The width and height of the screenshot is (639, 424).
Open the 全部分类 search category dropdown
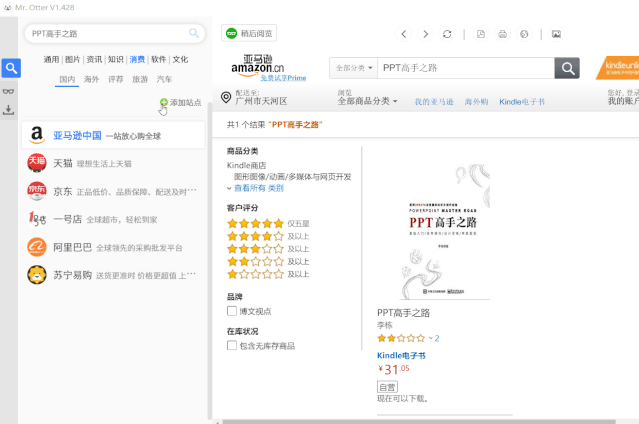click(x=354, y=68)
